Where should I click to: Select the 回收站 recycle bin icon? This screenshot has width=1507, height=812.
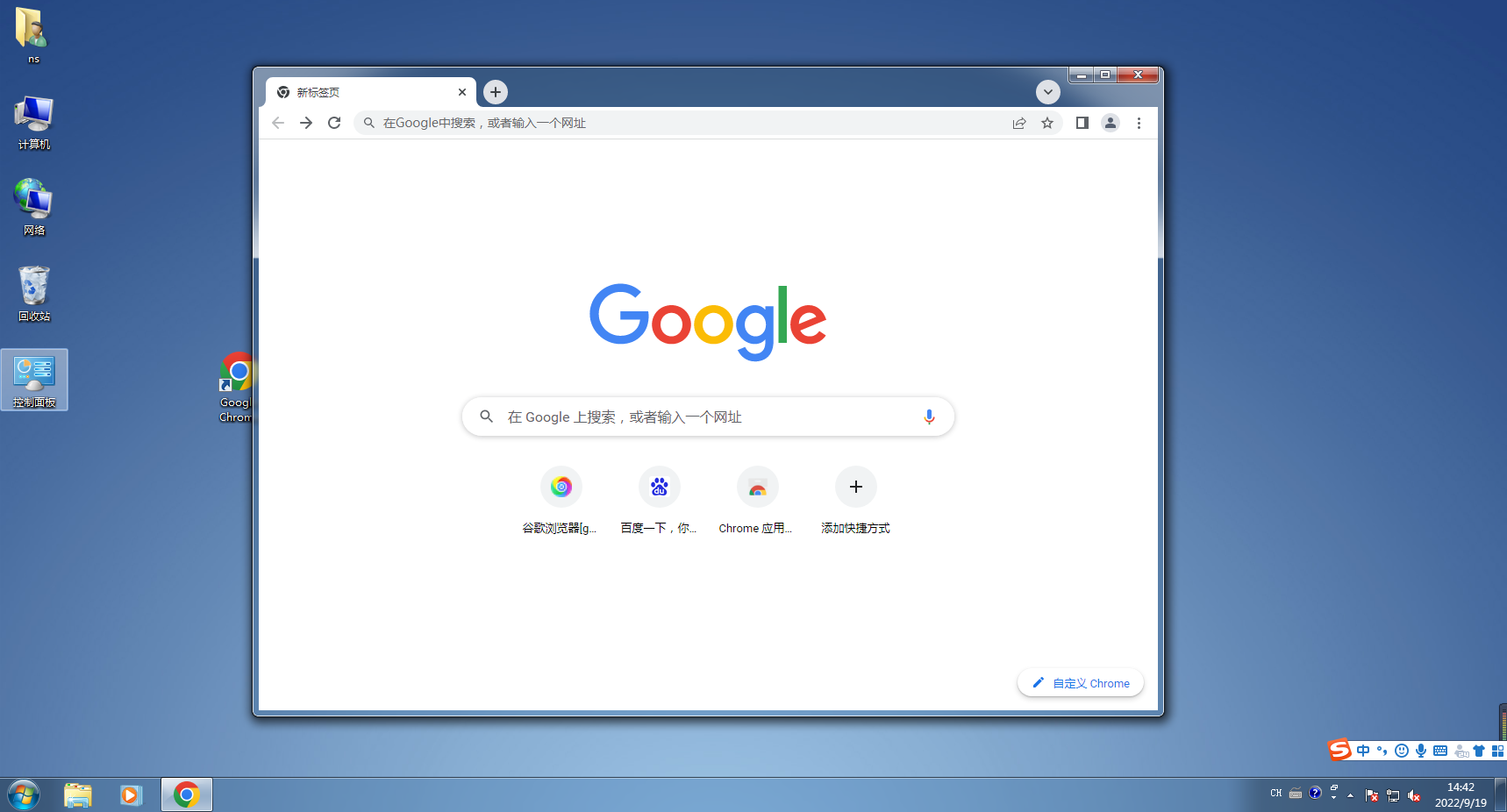[33, 294]
